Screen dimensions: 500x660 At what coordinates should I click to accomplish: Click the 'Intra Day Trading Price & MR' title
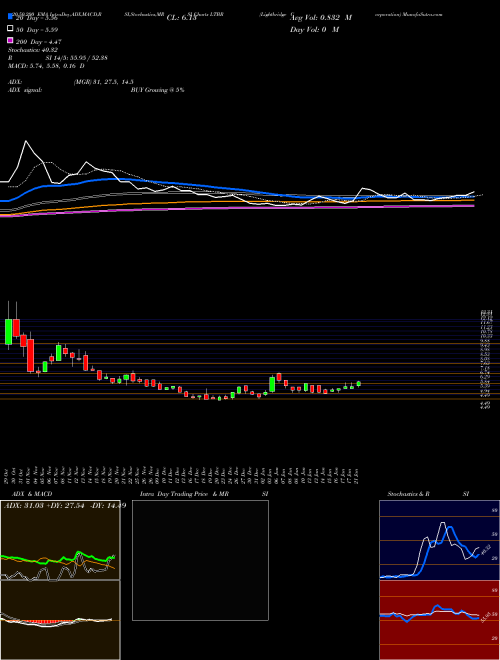[x=184, y=494]
